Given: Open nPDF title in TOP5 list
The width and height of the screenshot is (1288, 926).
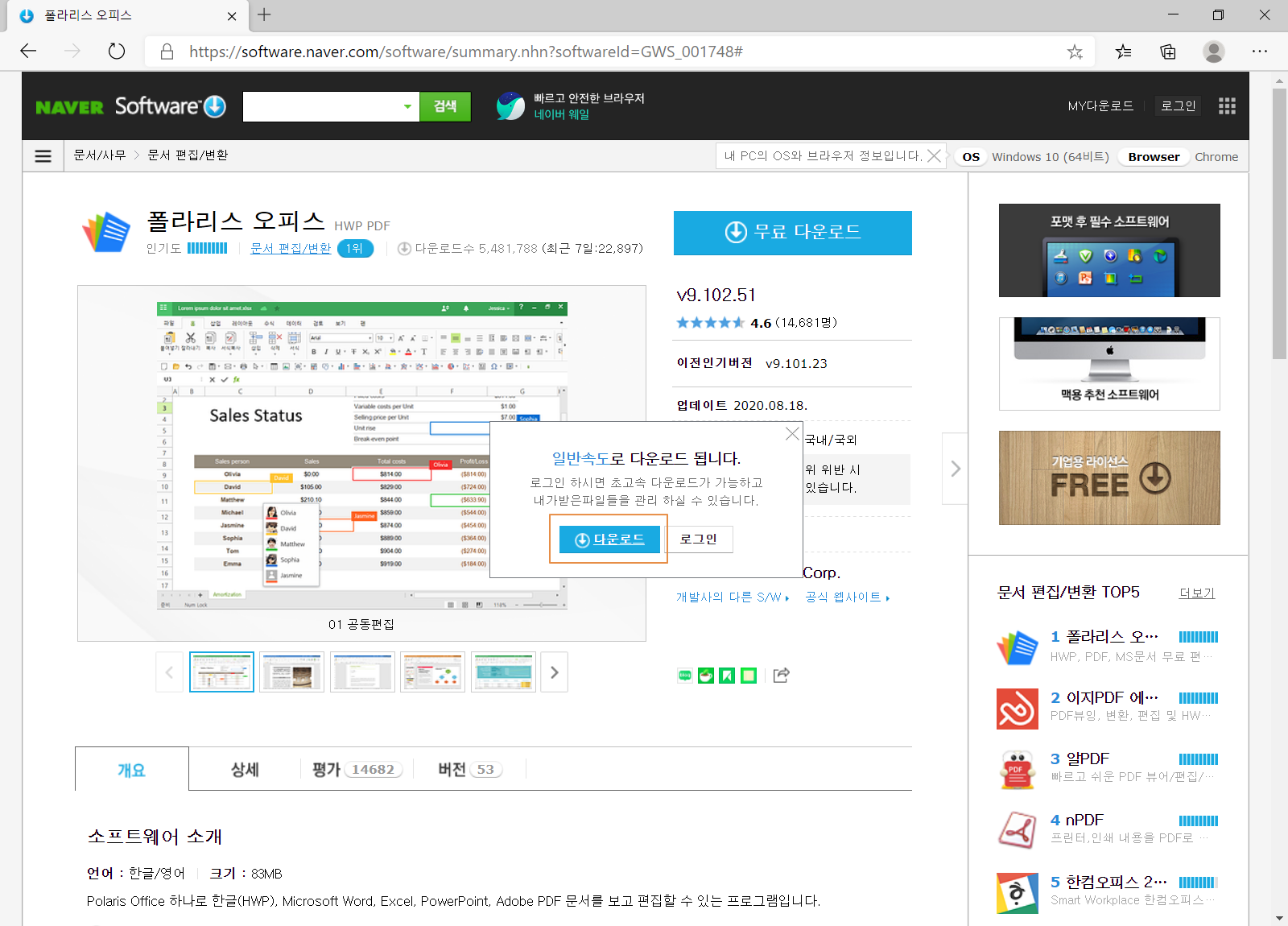Looking at the screenshot, I should pos(1084,821).
